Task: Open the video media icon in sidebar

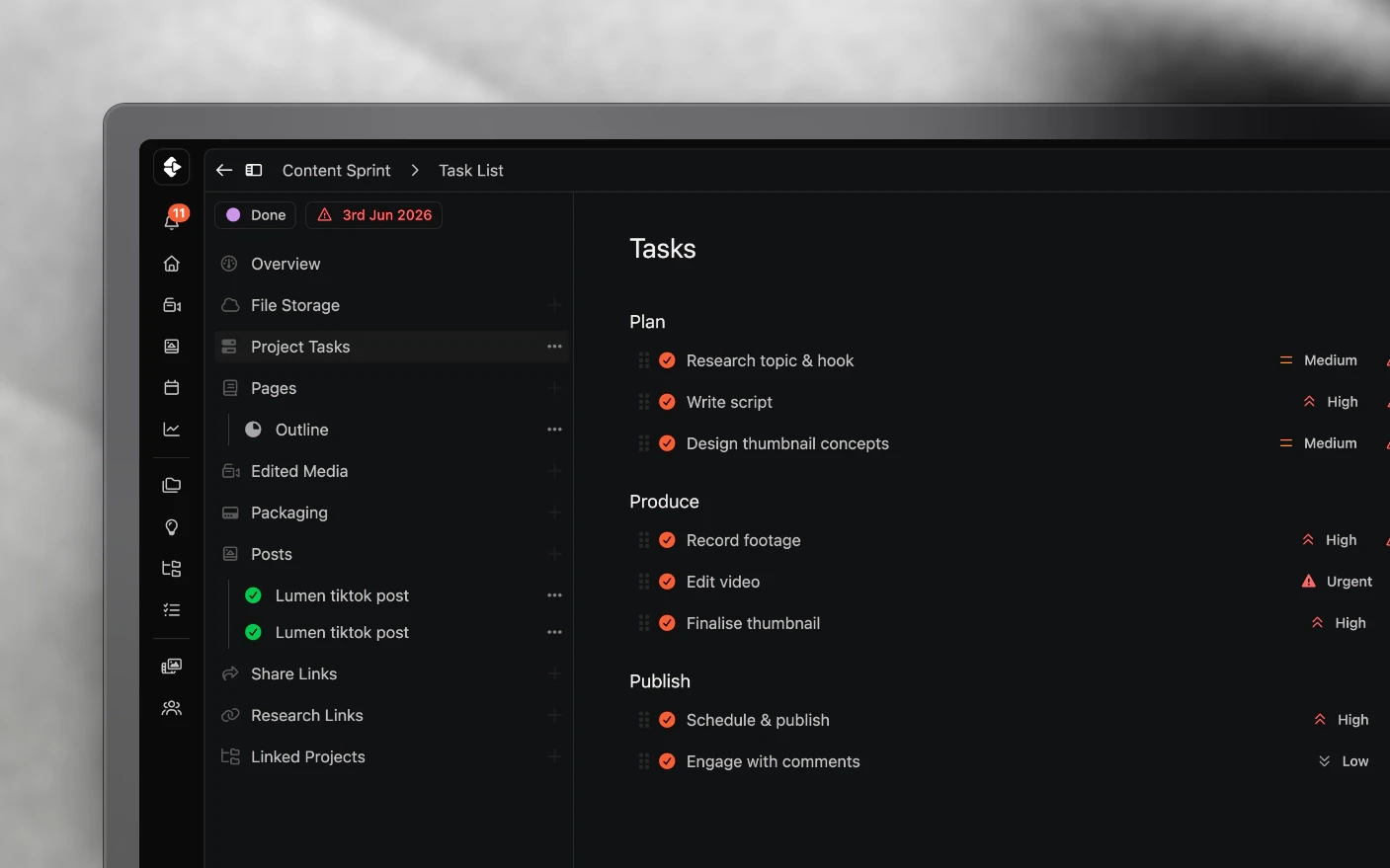Action: click(172, 305)
